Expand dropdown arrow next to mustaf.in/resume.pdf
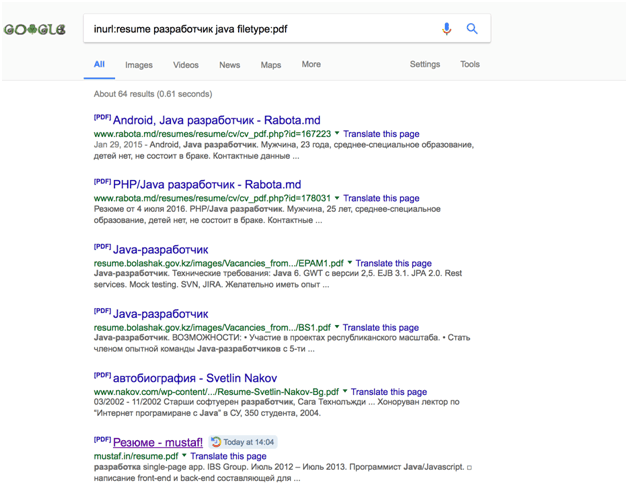The image size is (628, 491). click(x=184, y=456)
